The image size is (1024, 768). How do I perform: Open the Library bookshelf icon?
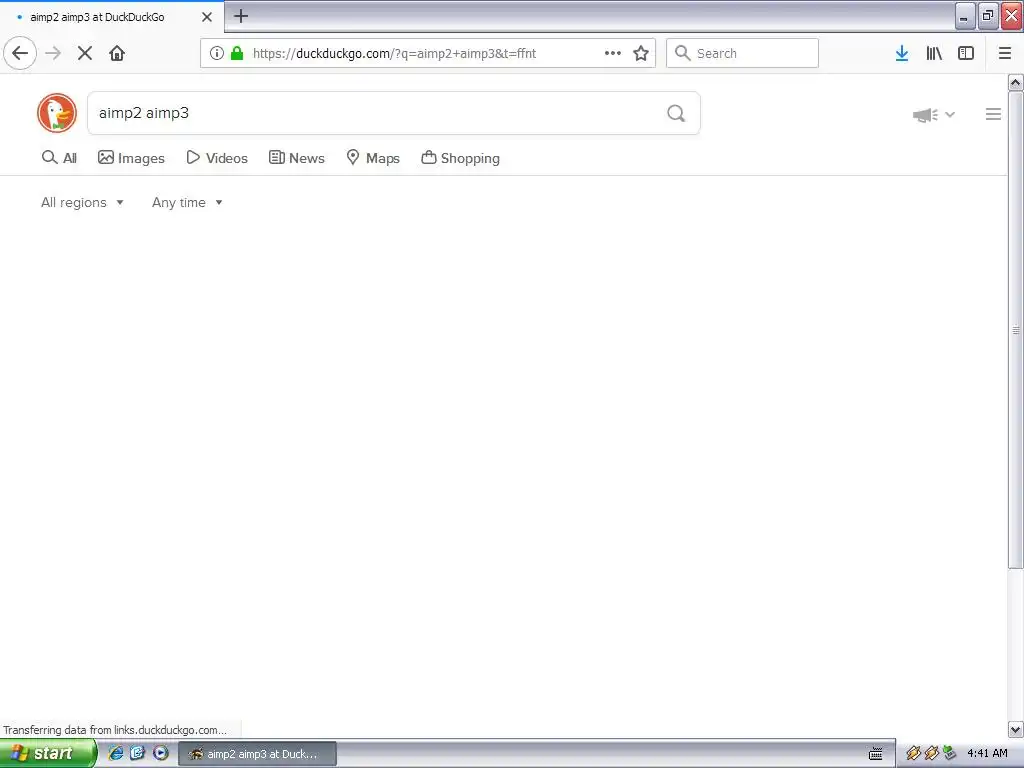coord(934,53)
